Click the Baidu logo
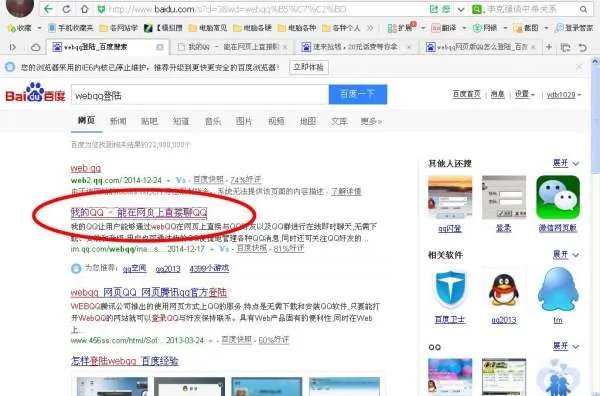Image resolution: width=600 pixels, height=396 pixels. pyautogui.click(x=35, y=93)
